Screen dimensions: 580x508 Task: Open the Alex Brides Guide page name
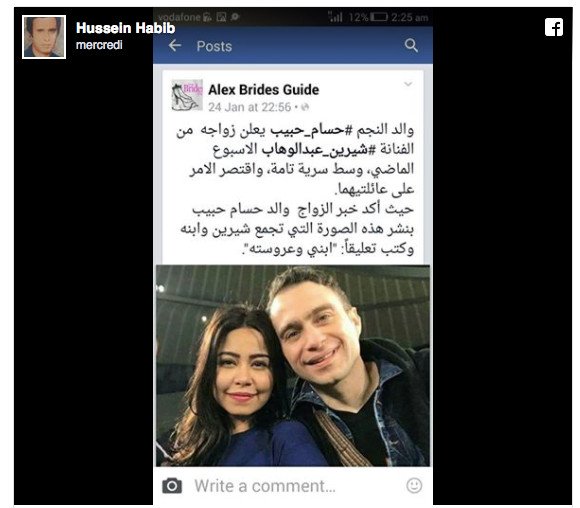point(263,90)
